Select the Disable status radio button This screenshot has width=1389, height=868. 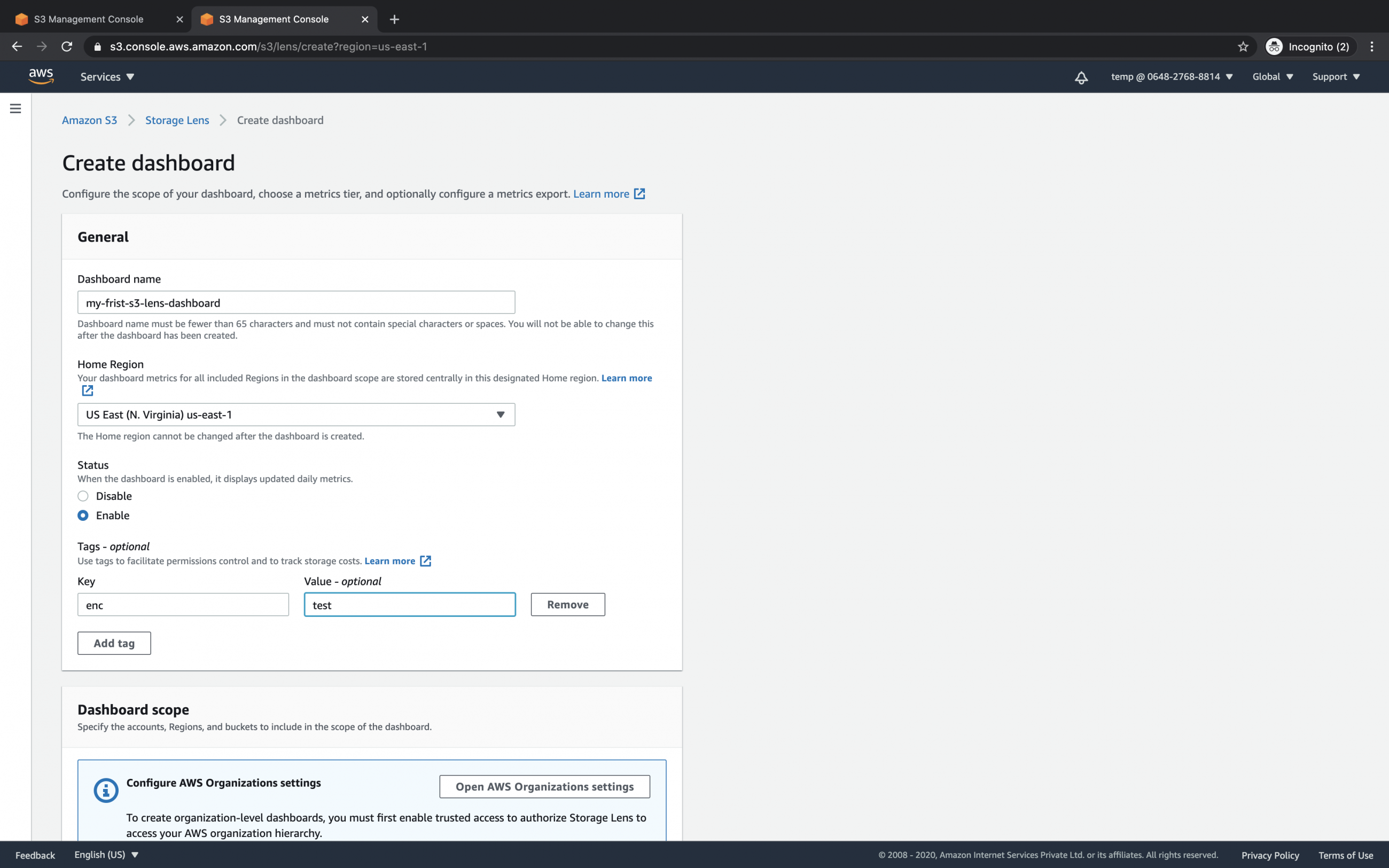pyautogui.click(x=83, y=496)
